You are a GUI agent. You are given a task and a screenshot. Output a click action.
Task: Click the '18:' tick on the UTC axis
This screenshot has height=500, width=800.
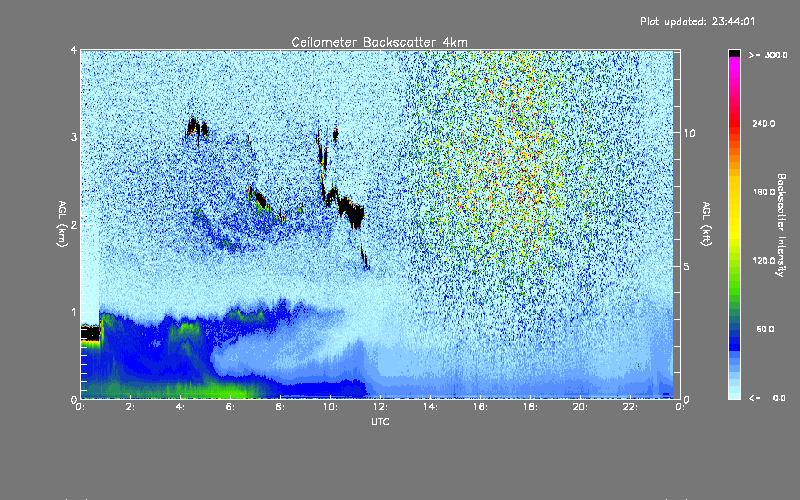[530, 407]
